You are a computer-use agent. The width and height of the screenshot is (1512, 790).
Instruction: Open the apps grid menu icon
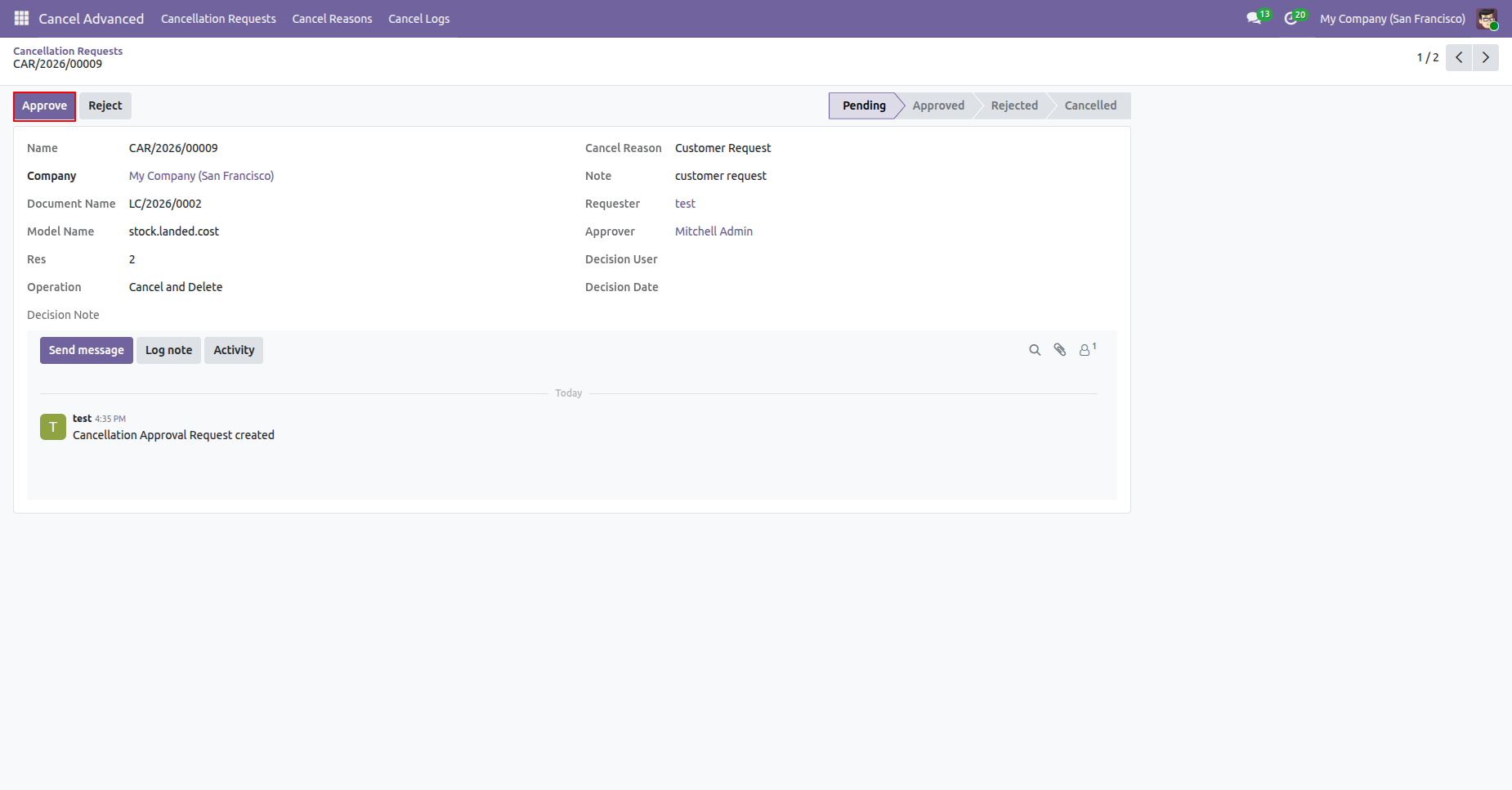22,18
